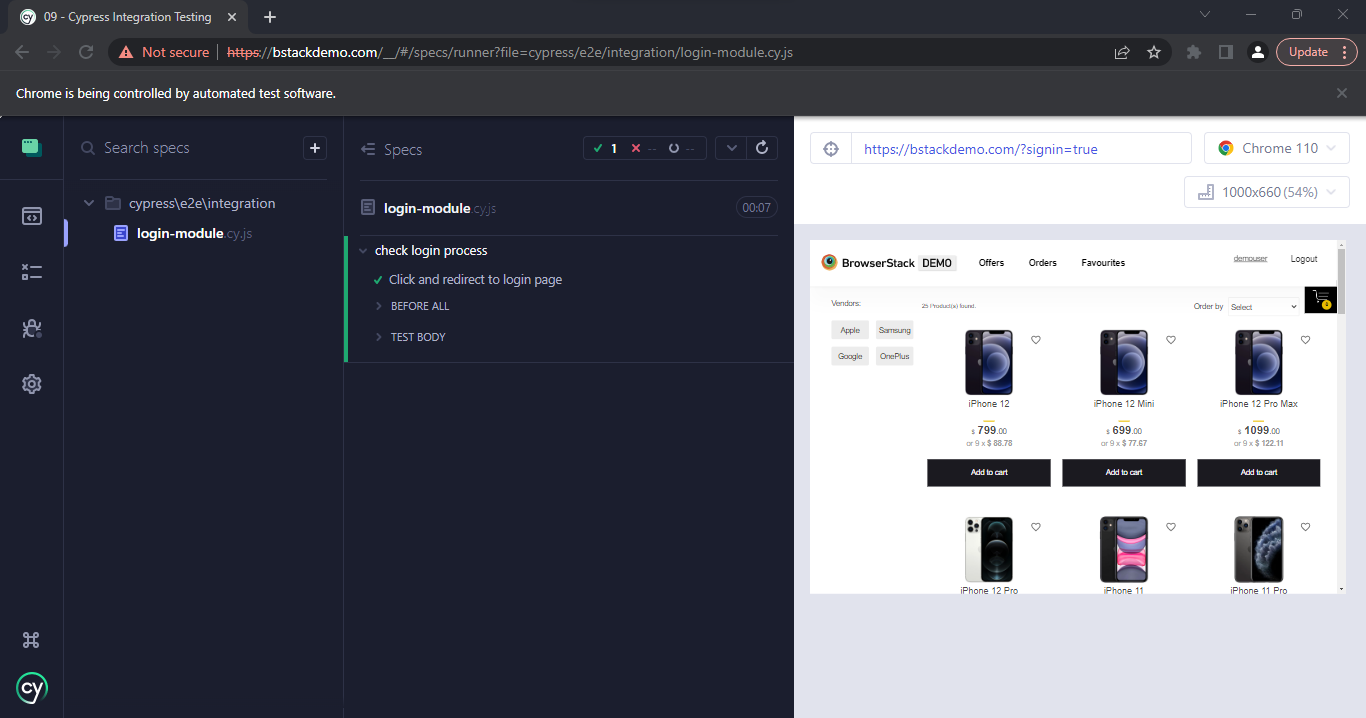Click the BrowserStack logo in demo app
The width and height of the screenshot is (1366, 718).
888,263
